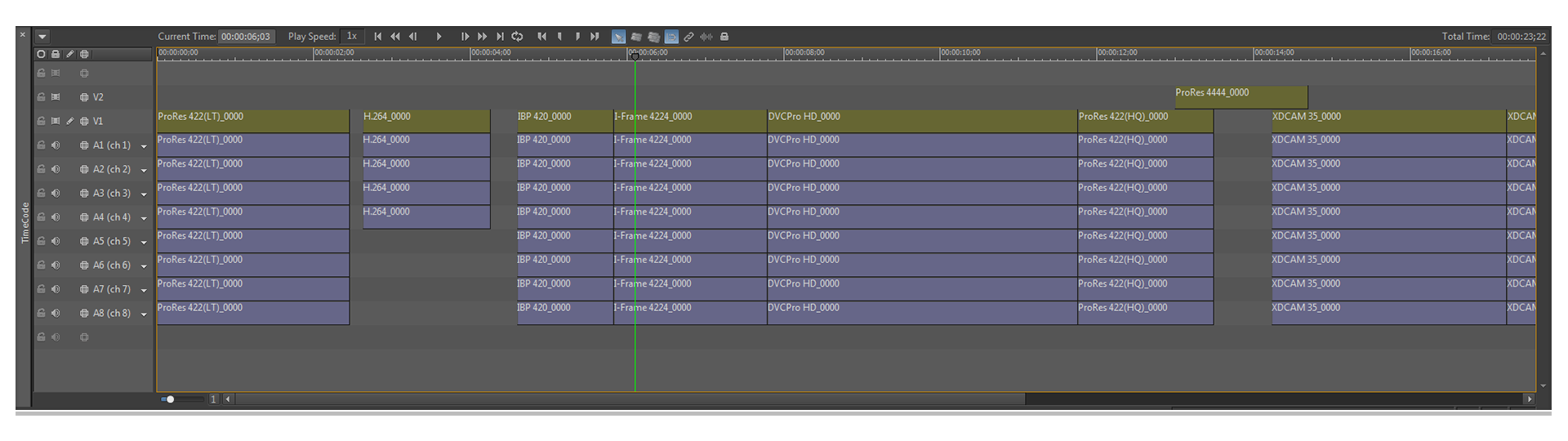This screenshot has width=1568, height=441.
Task: Lock the A3 (ch 3) audio track
Action: (x=41, y=193)
